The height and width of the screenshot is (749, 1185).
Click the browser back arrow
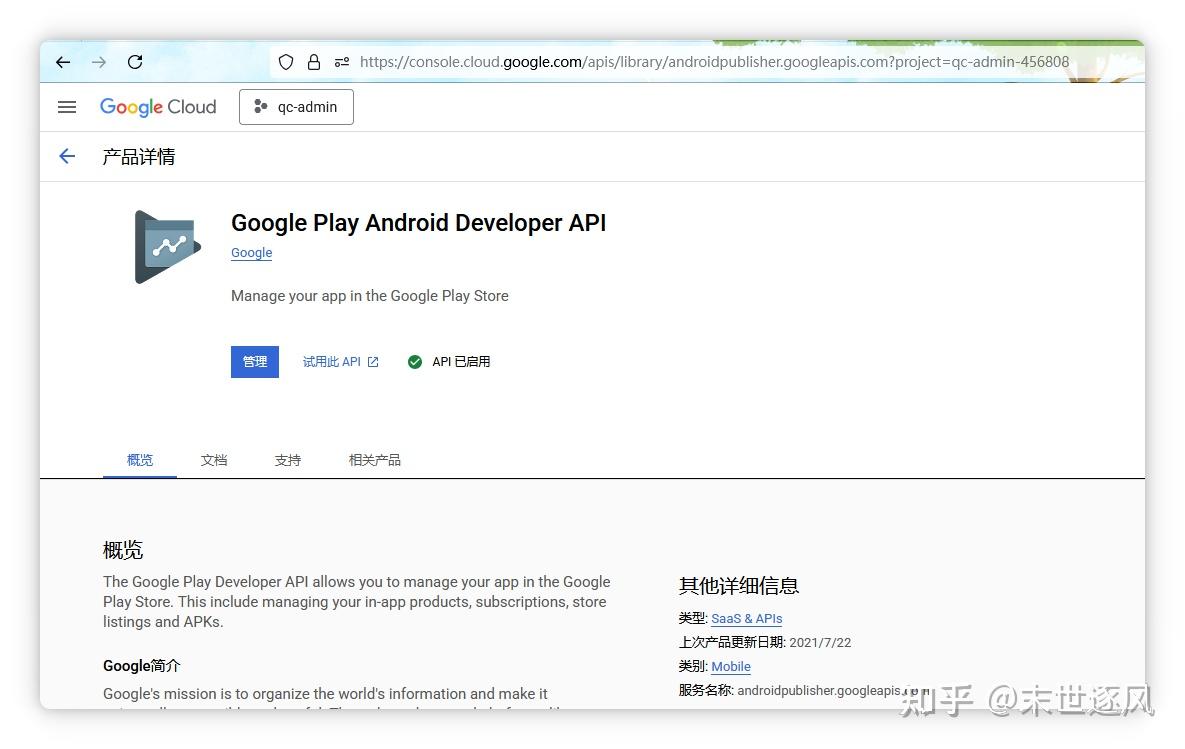click(x=62, y=61)
